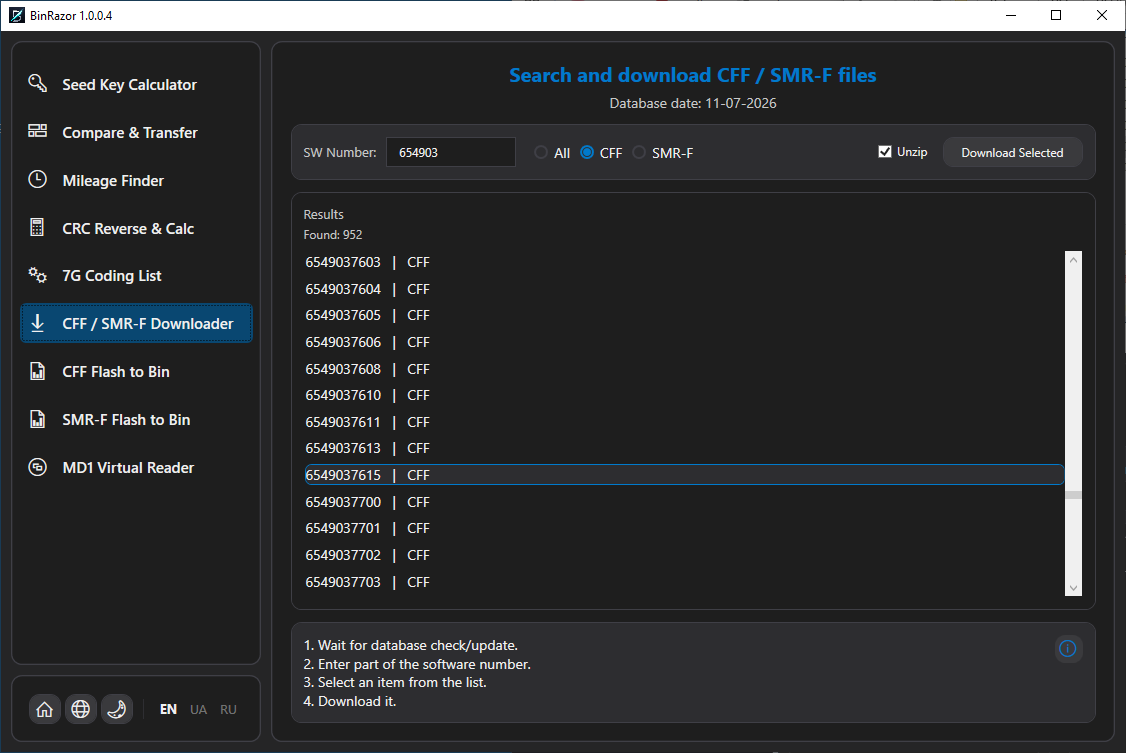Screen dimensions: 1126x753
Task: Select result 6549037610 | CFF
Action: 684,395
